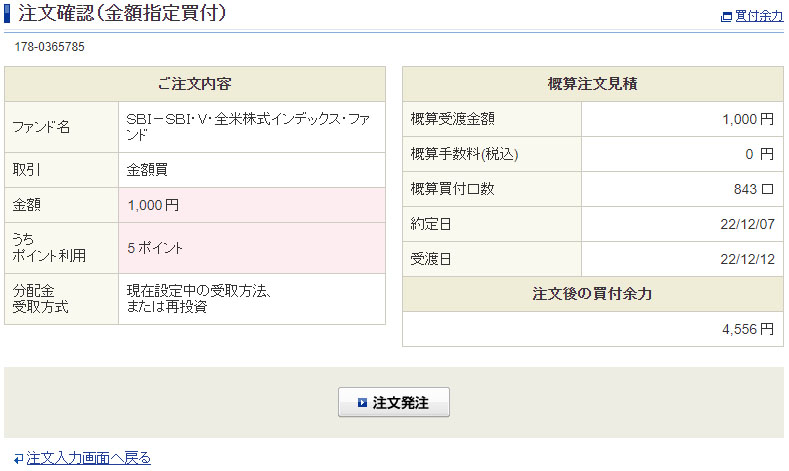The width and height of the screenshot is (789, 471).
Task: Click the 注文確認(金額指定買付) page heading
Action: pyautogui.click(x=122, y=14)
